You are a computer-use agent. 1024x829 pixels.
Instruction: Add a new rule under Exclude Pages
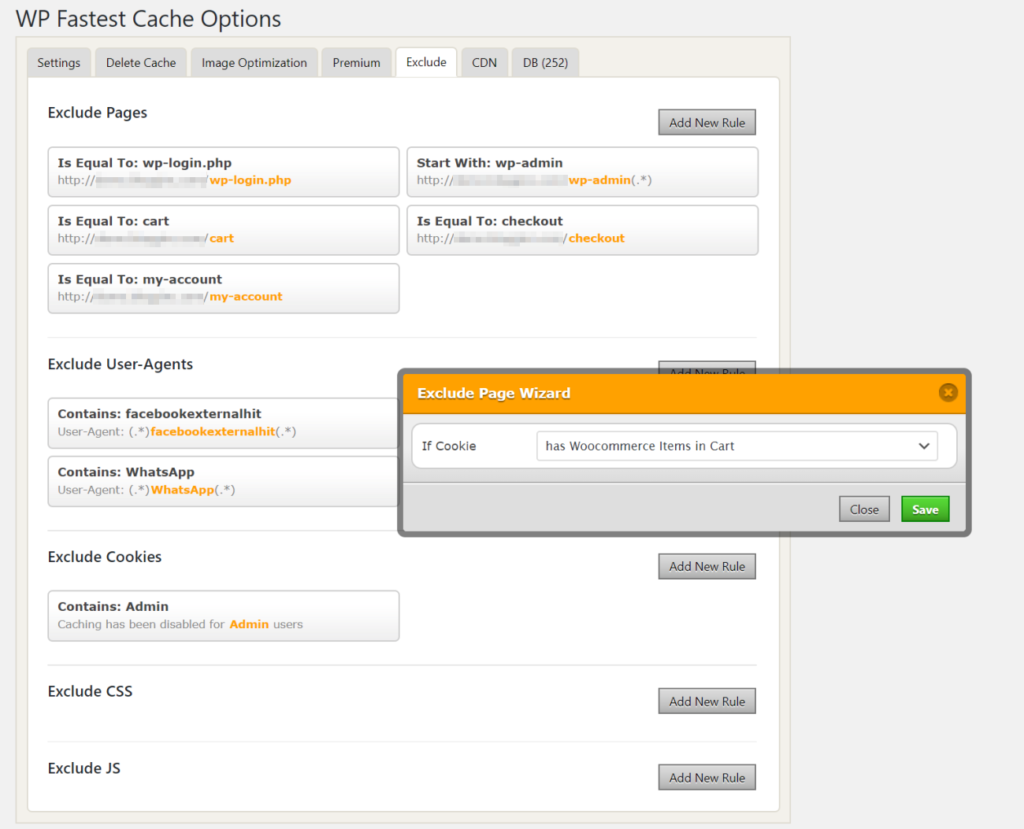(x=707, y=122)
